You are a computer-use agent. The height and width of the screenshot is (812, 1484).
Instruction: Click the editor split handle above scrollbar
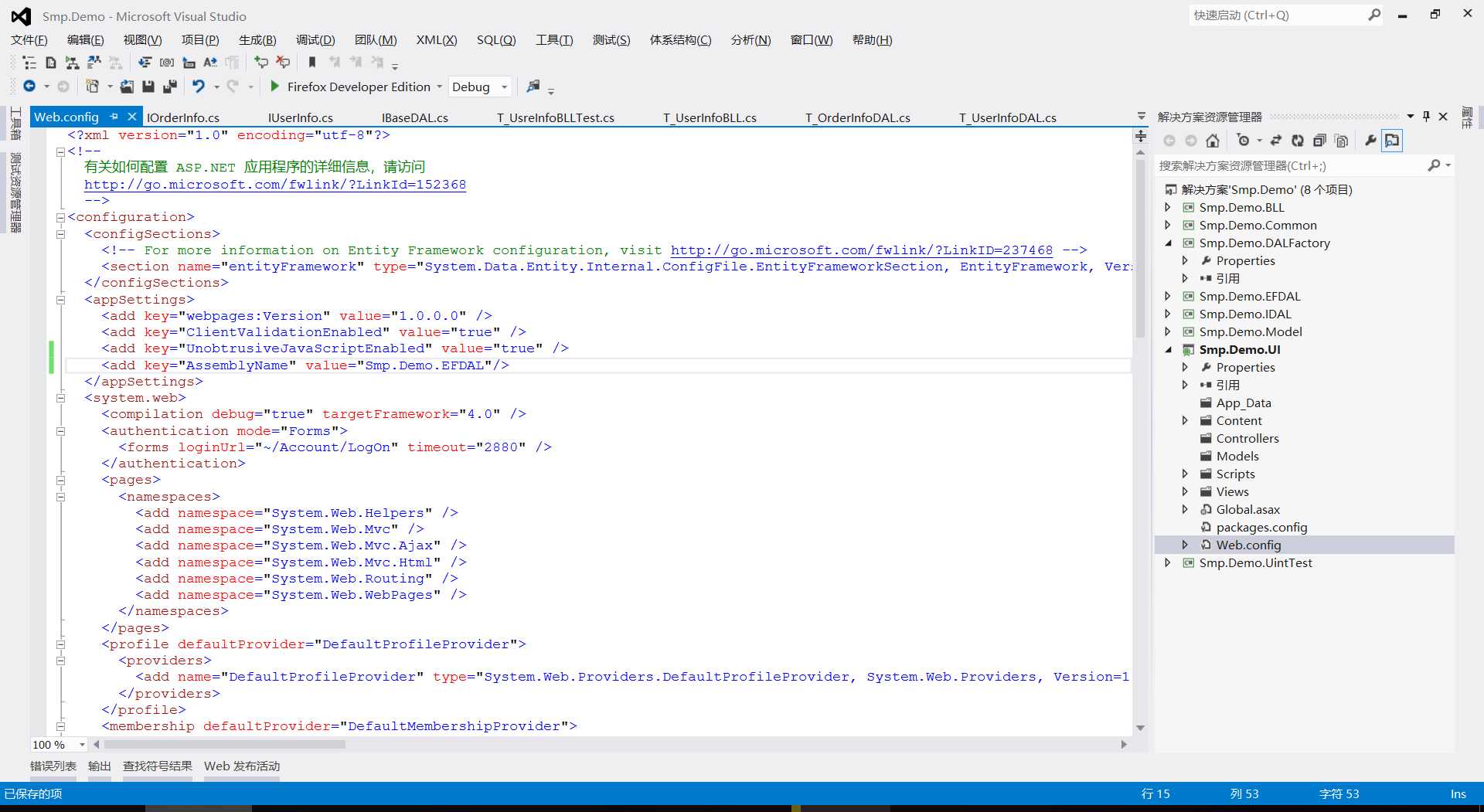tap(1140, 136)
